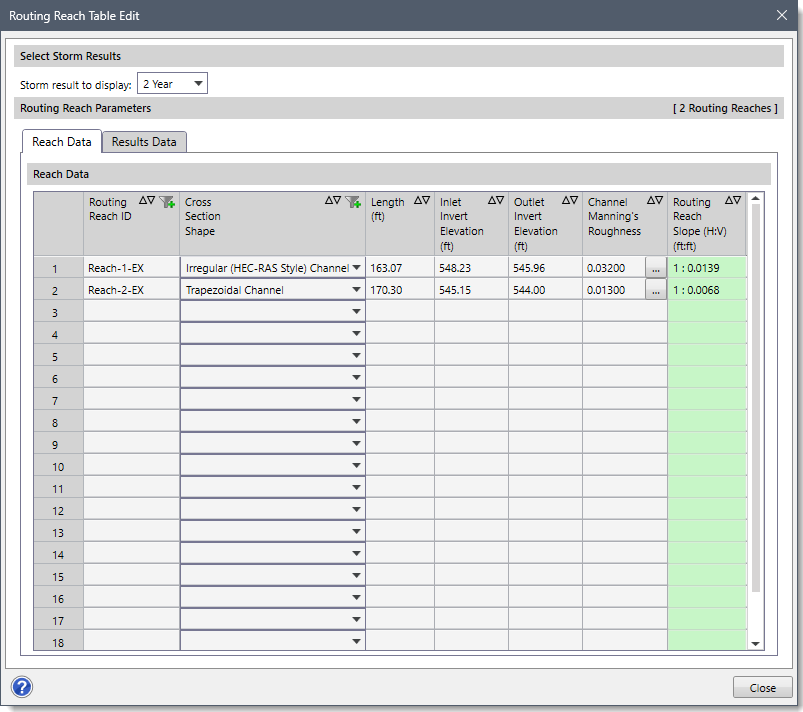Click the Close button
803x712 pixels.
point(763,687)
